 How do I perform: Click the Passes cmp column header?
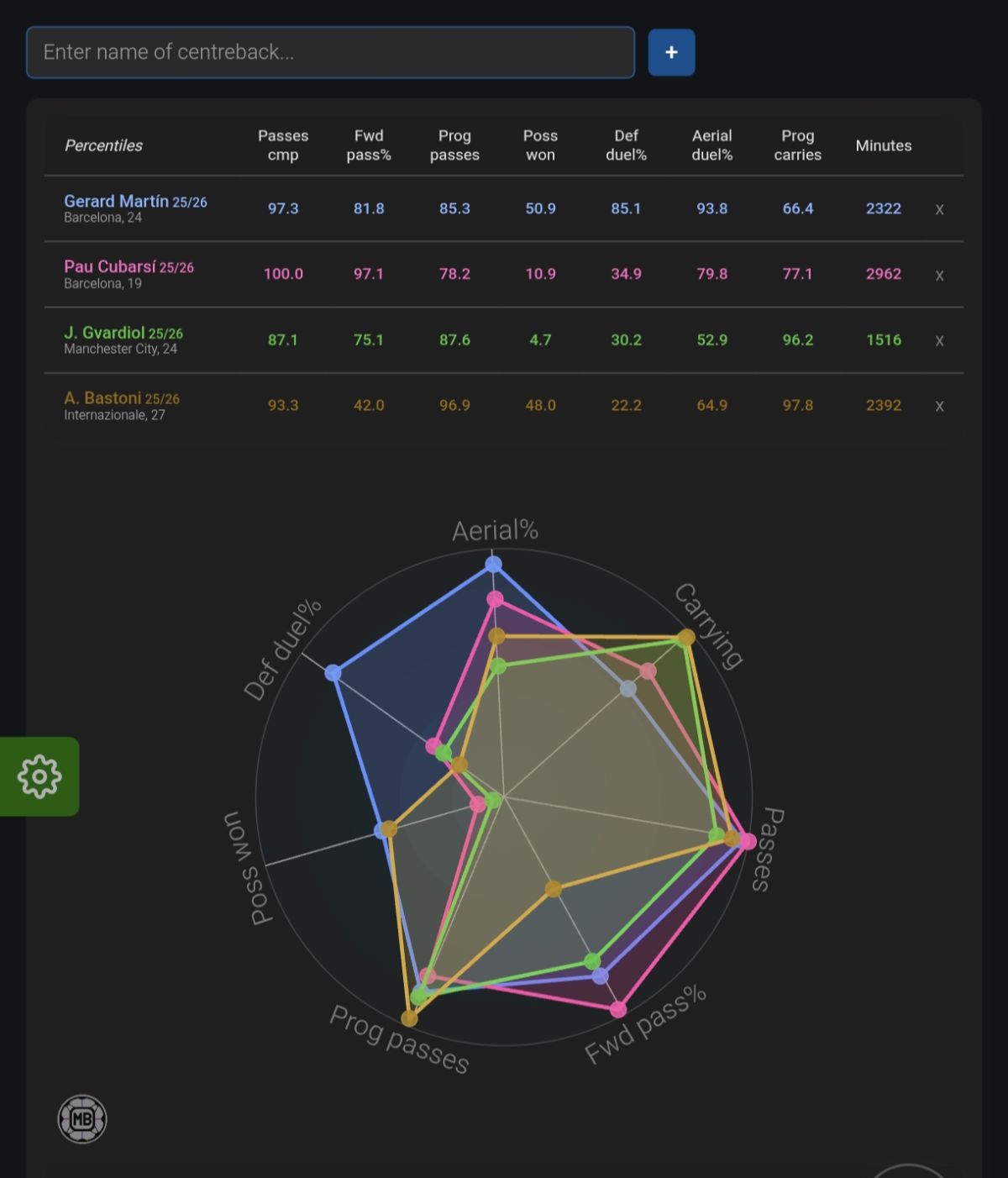tap(283, 145)
